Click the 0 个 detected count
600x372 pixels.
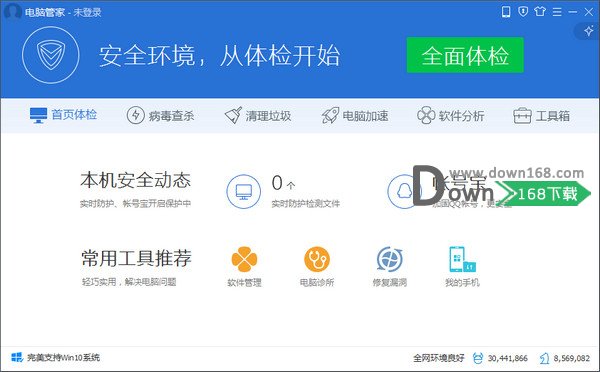pyautogui.click(x=283, y=183)
